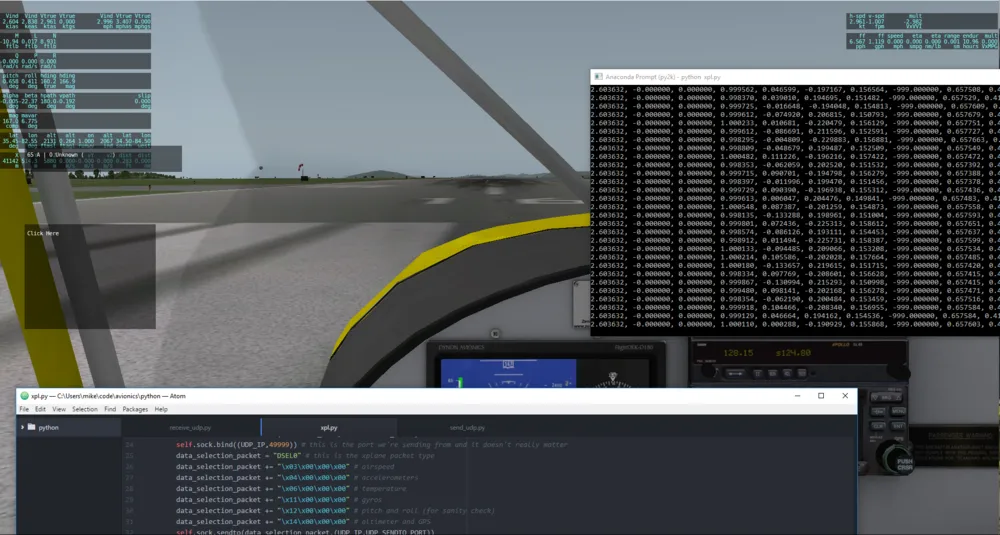
Task: Click the Atom app icon in title bar
Action: click(23, 396)
